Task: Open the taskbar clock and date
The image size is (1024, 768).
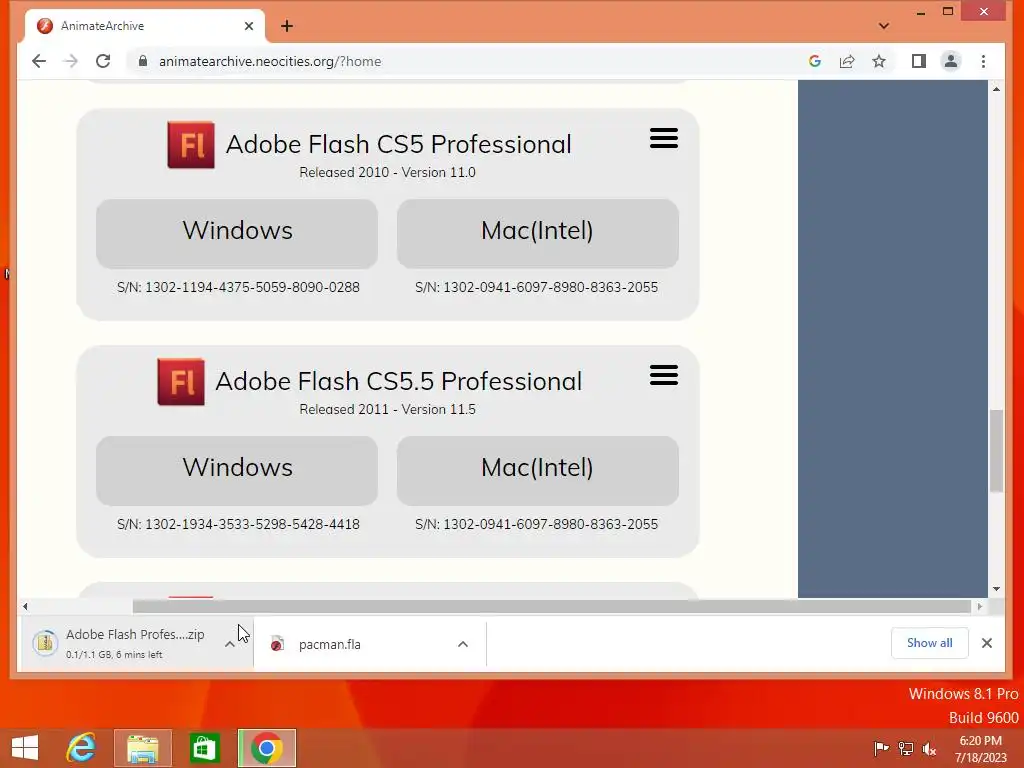Action: coord(980,749)
